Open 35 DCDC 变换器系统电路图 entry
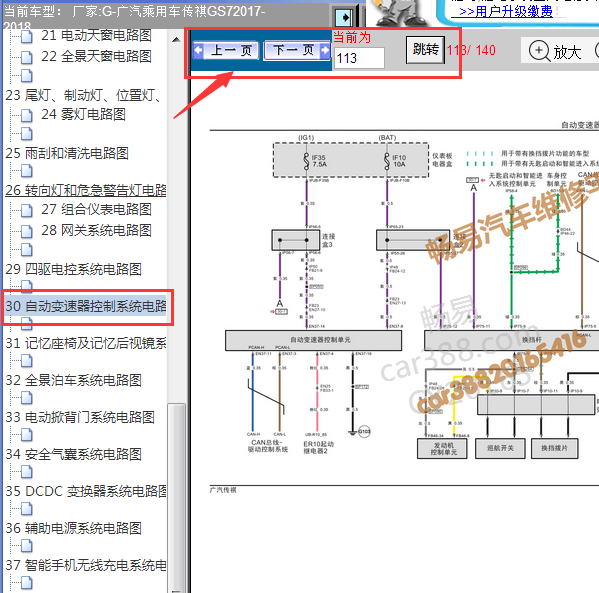 [86, 491]
